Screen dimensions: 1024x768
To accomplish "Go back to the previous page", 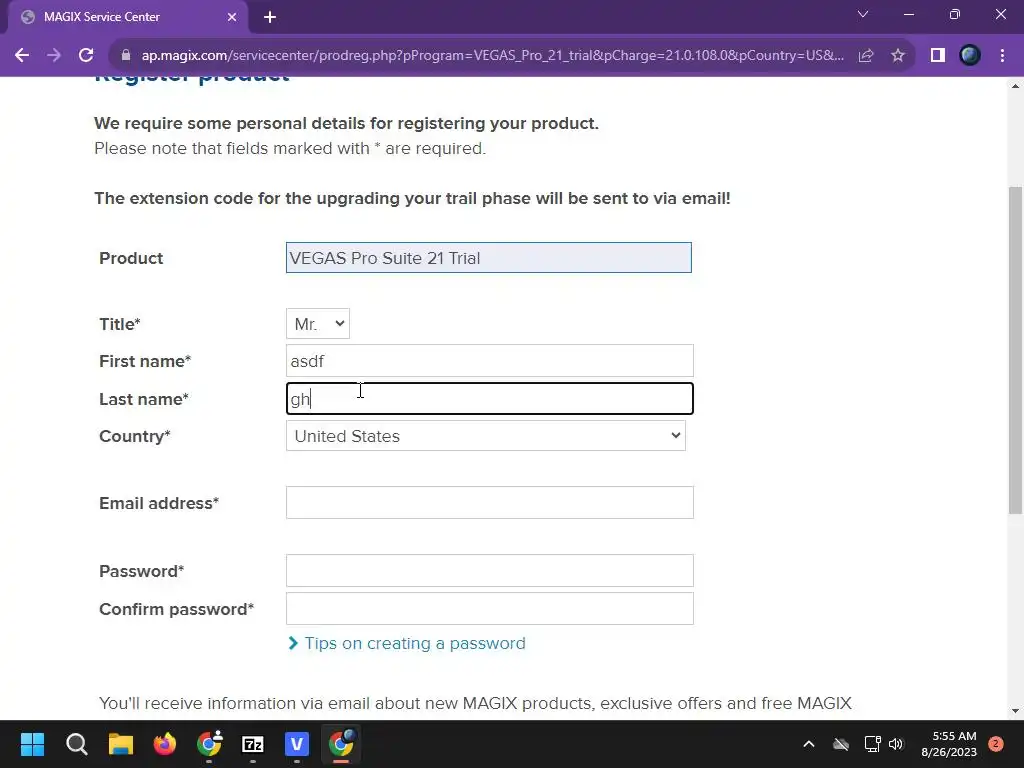I will [x=22, y=56].
